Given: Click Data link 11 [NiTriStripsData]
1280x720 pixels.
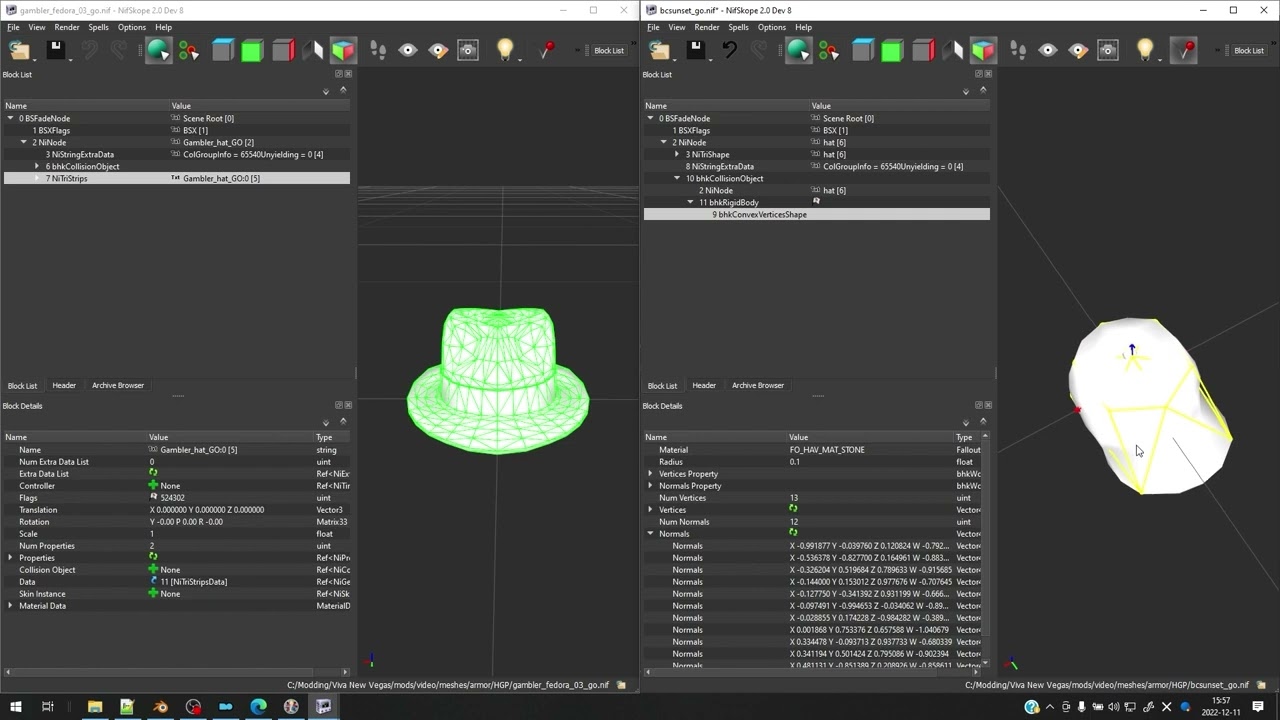Looking at the screenshot, I should tap(193, 582).
